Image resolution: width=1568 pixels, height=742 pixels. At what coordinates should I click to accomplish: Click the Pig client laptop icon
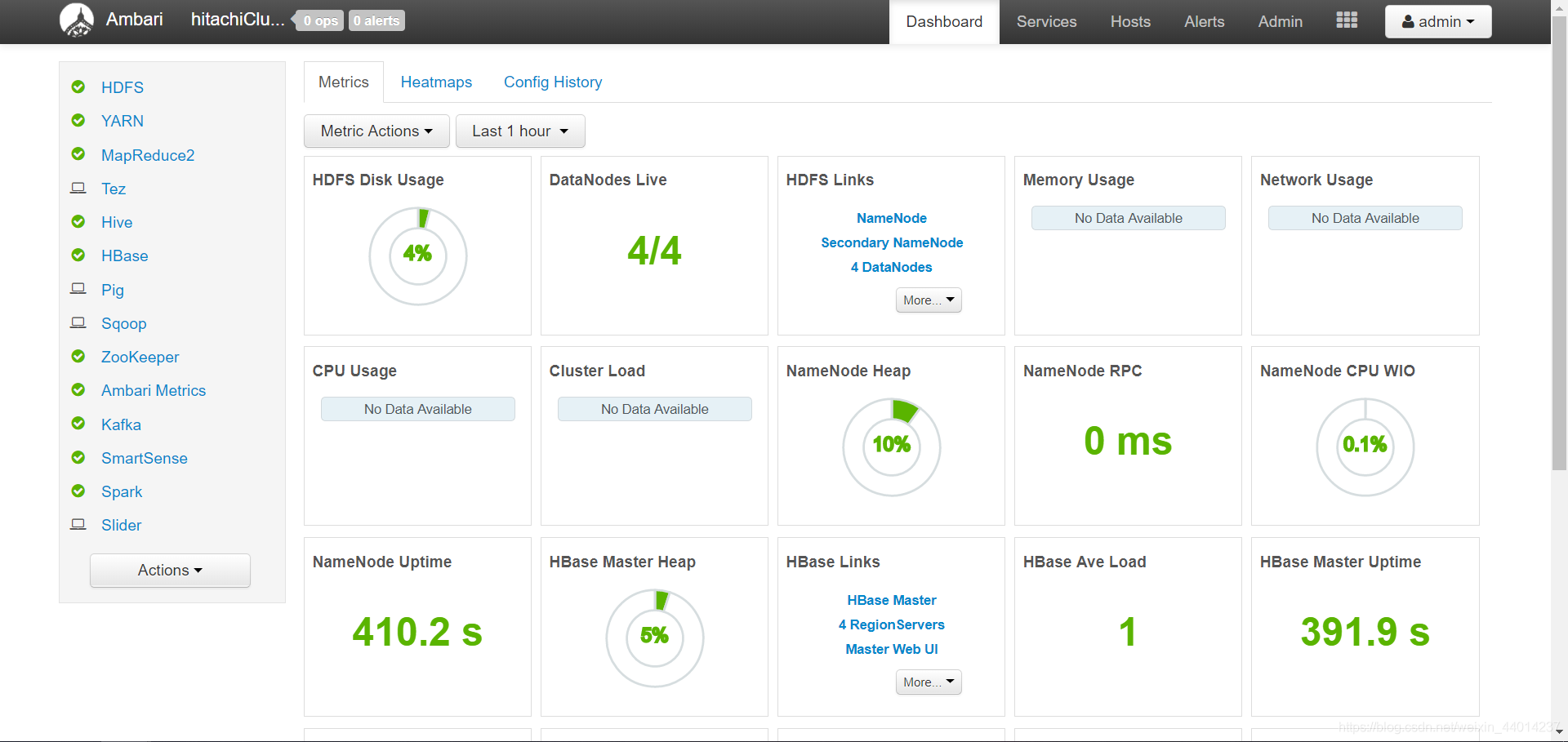click(x=78, y=288)
